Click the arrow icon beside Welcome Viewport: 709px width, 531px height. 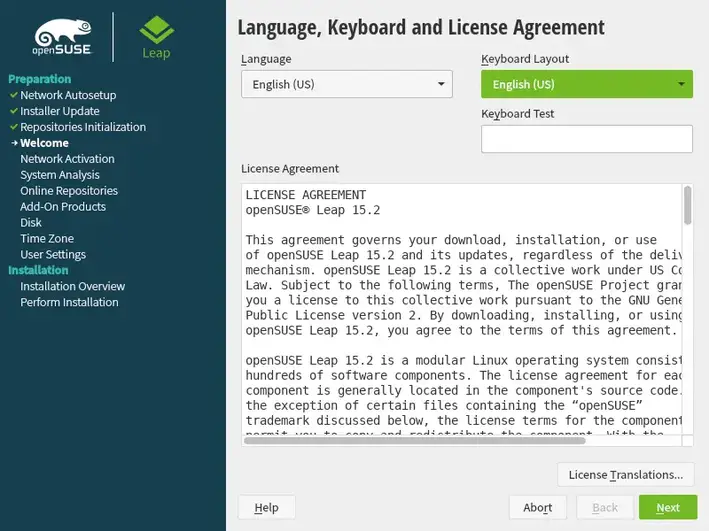pyautogui.click(x=14, y=142)
